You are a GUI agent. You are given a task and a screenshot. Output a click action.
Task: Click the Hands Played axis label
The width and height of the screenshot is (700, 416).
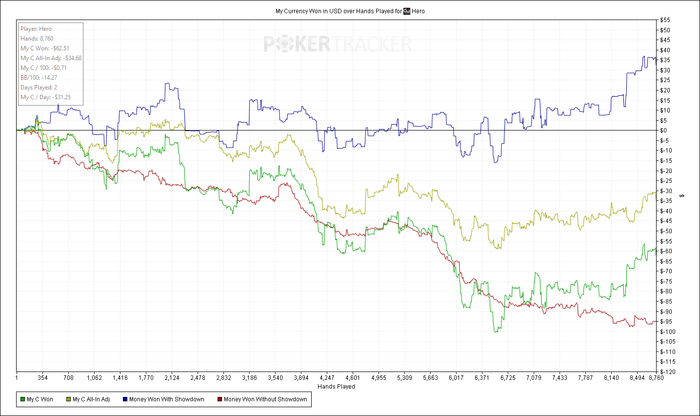(336, 387)
